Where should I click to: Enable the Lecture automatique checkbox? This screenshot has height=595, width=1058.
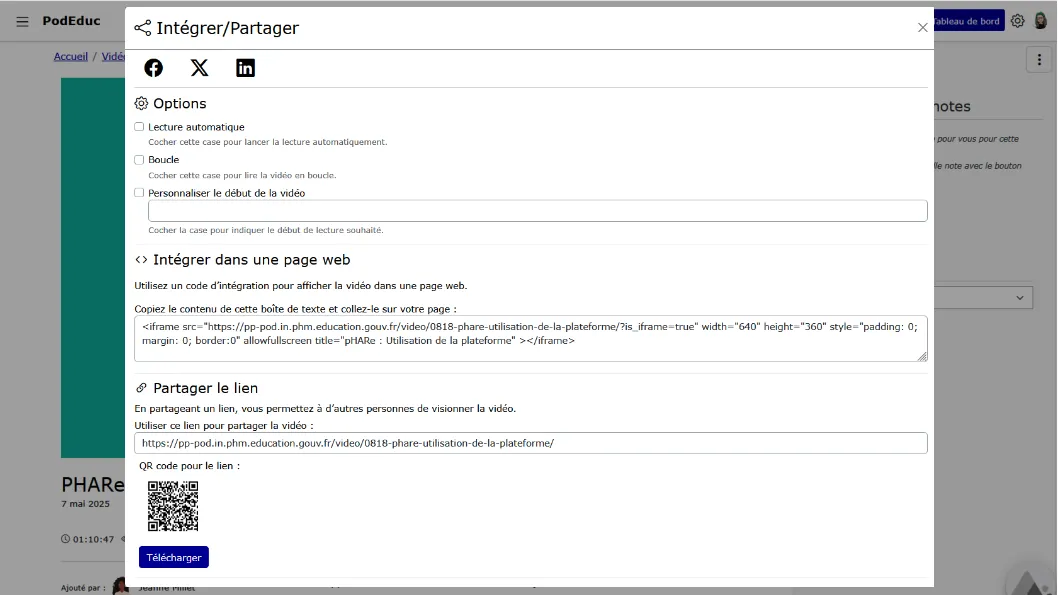point(139,127)
